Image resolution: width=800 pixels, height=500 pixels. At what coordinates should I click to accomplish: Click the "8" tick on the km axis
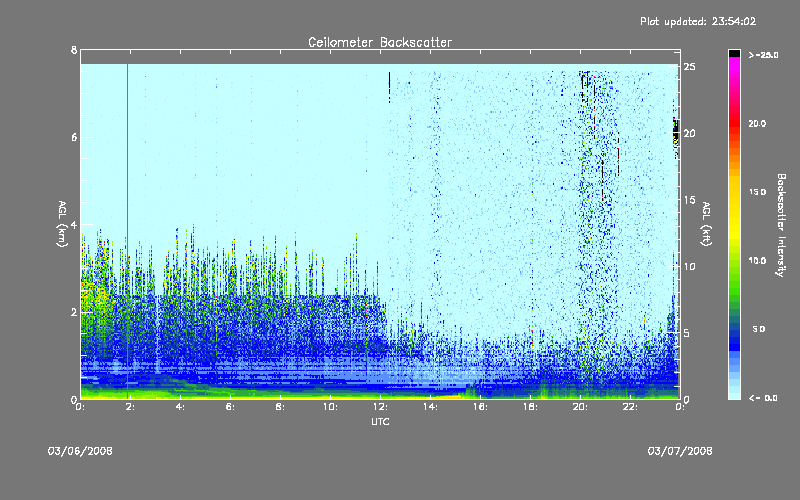click(x=74, y=50)
